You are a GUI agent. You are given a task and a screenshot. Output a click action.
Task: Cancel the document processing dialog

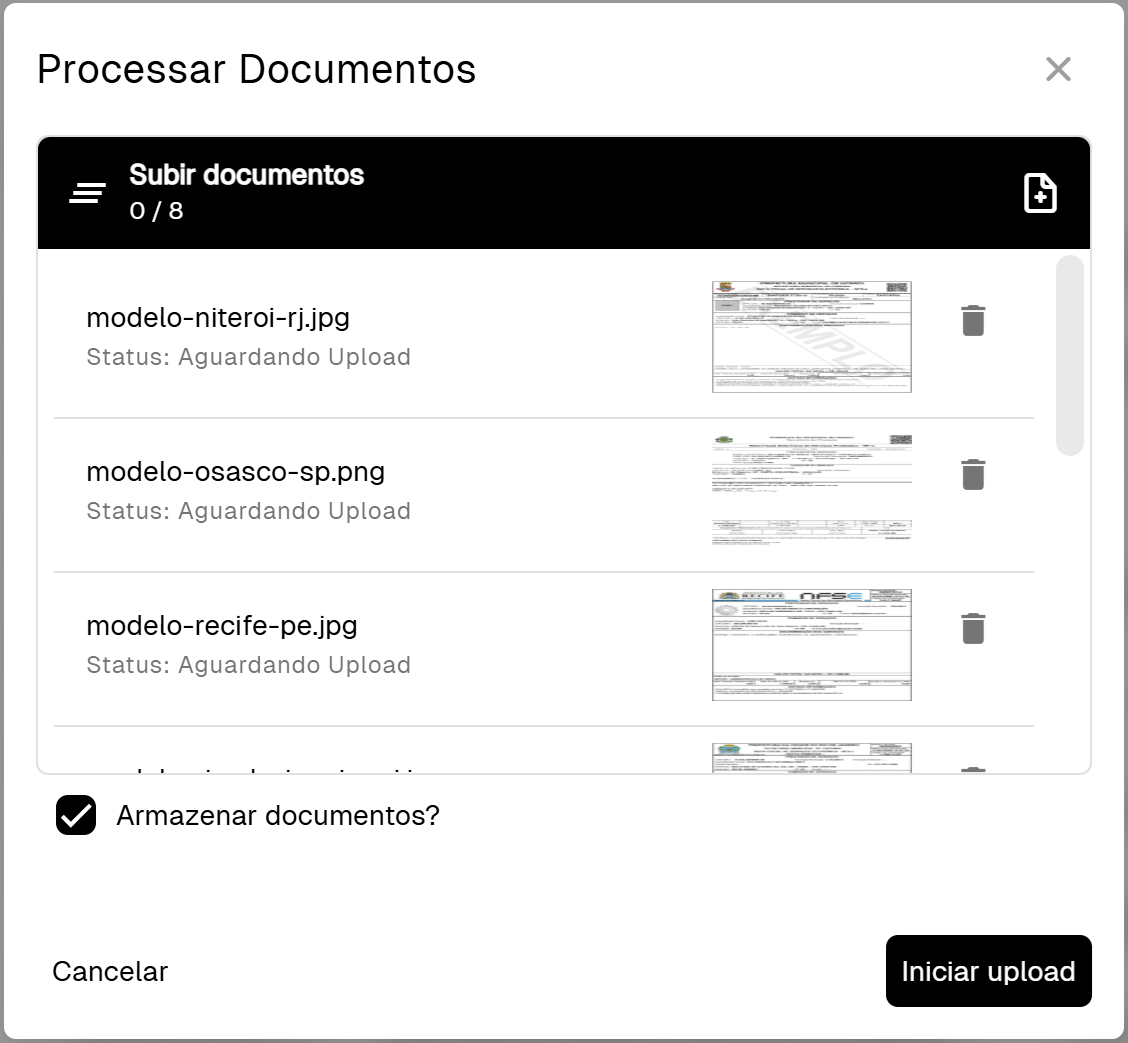110,971
